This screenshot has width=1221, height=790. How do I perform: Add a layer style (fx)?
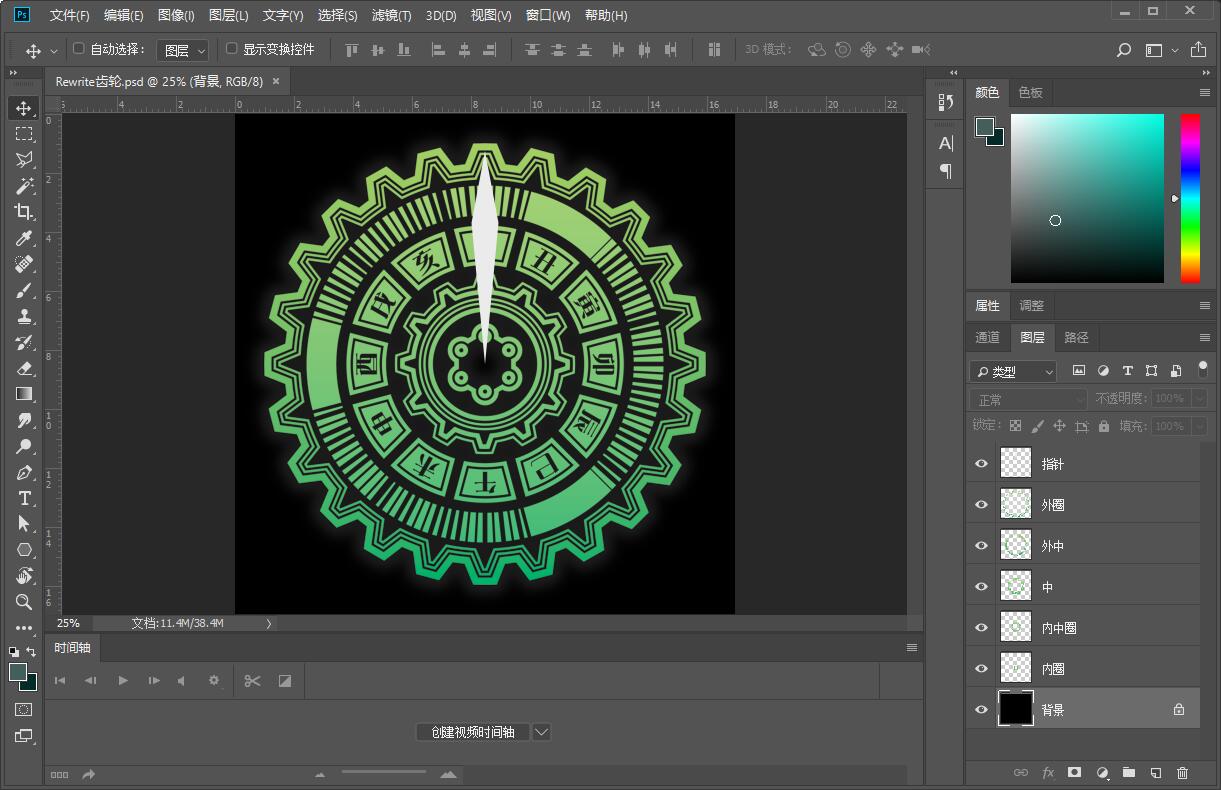click(1048, 773)
